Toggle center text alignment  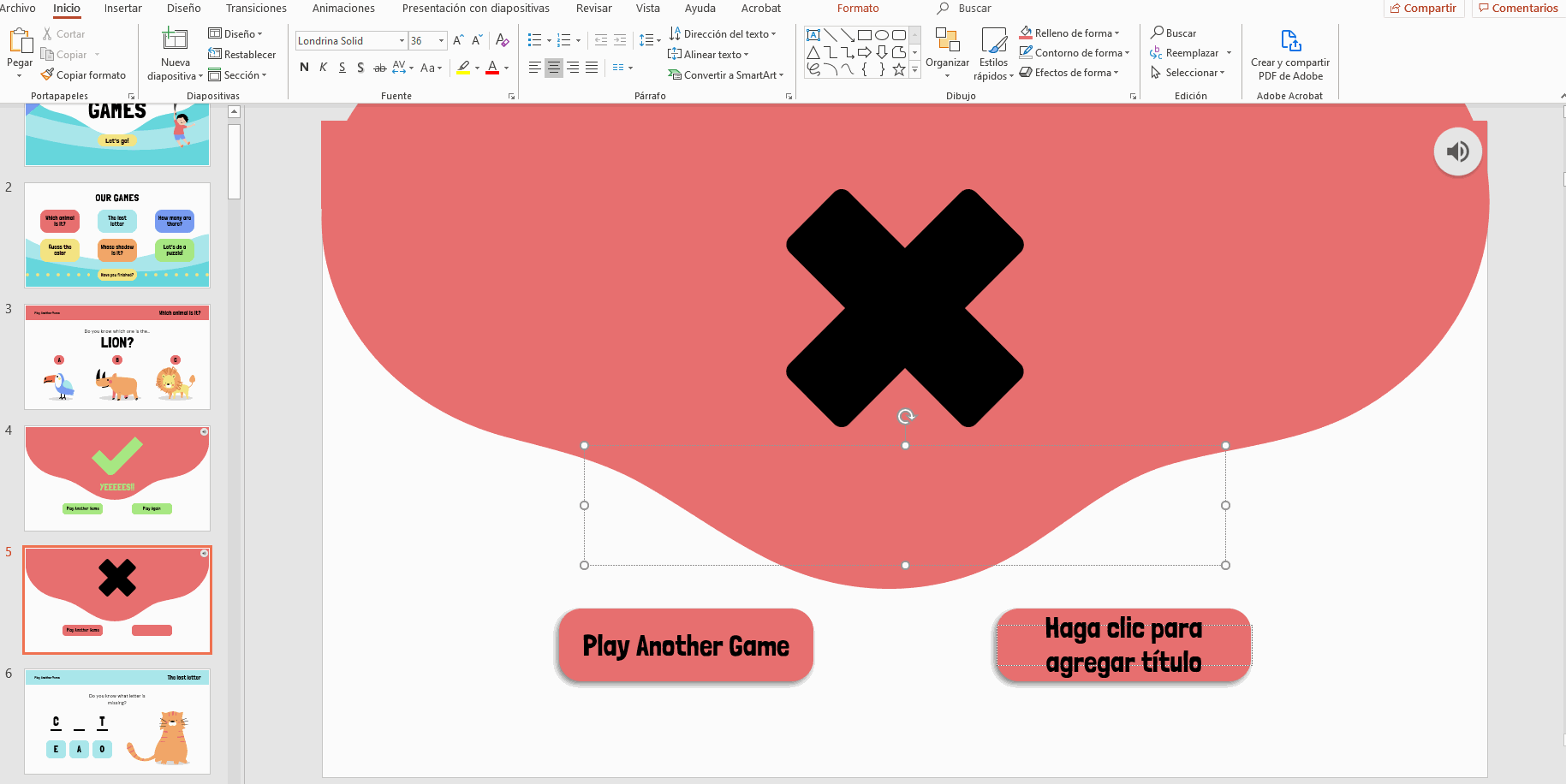(553, 68)
